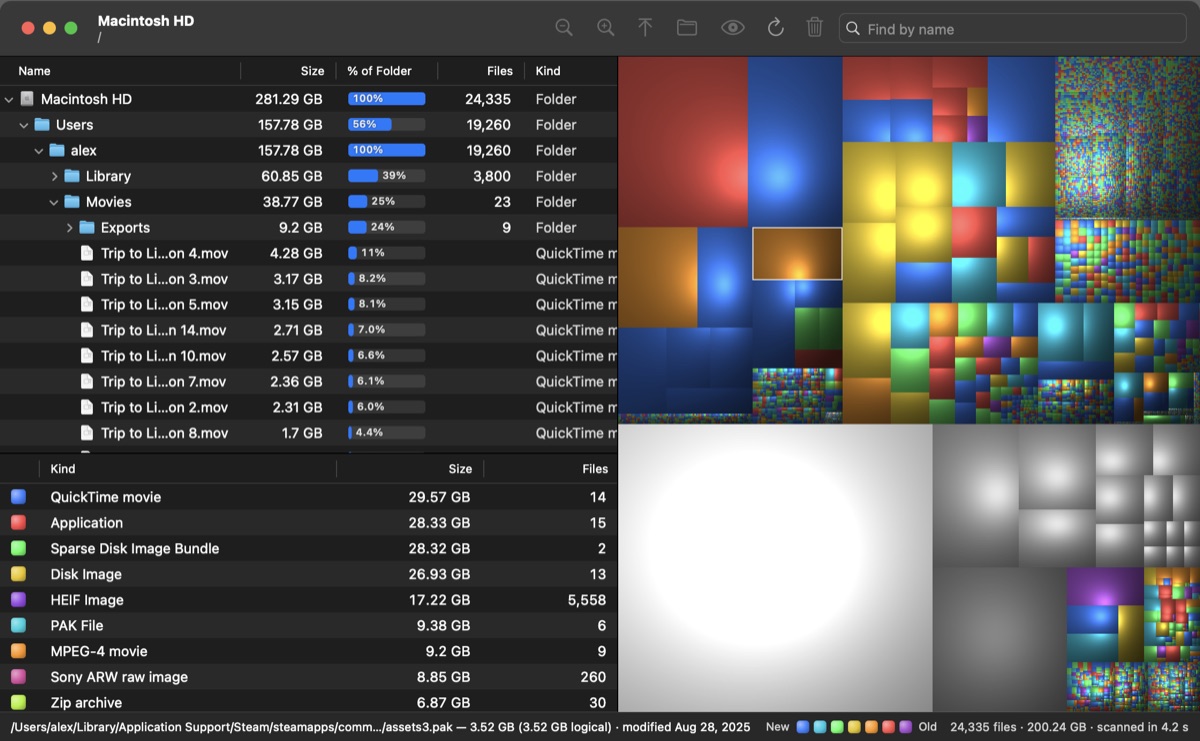Click the alex folder icon
1200x741 pixels.
point(57,151)
